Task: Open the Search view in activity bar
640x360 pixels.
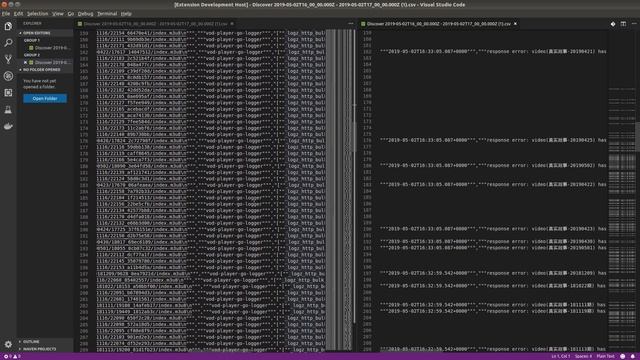Action: [8, 42]
